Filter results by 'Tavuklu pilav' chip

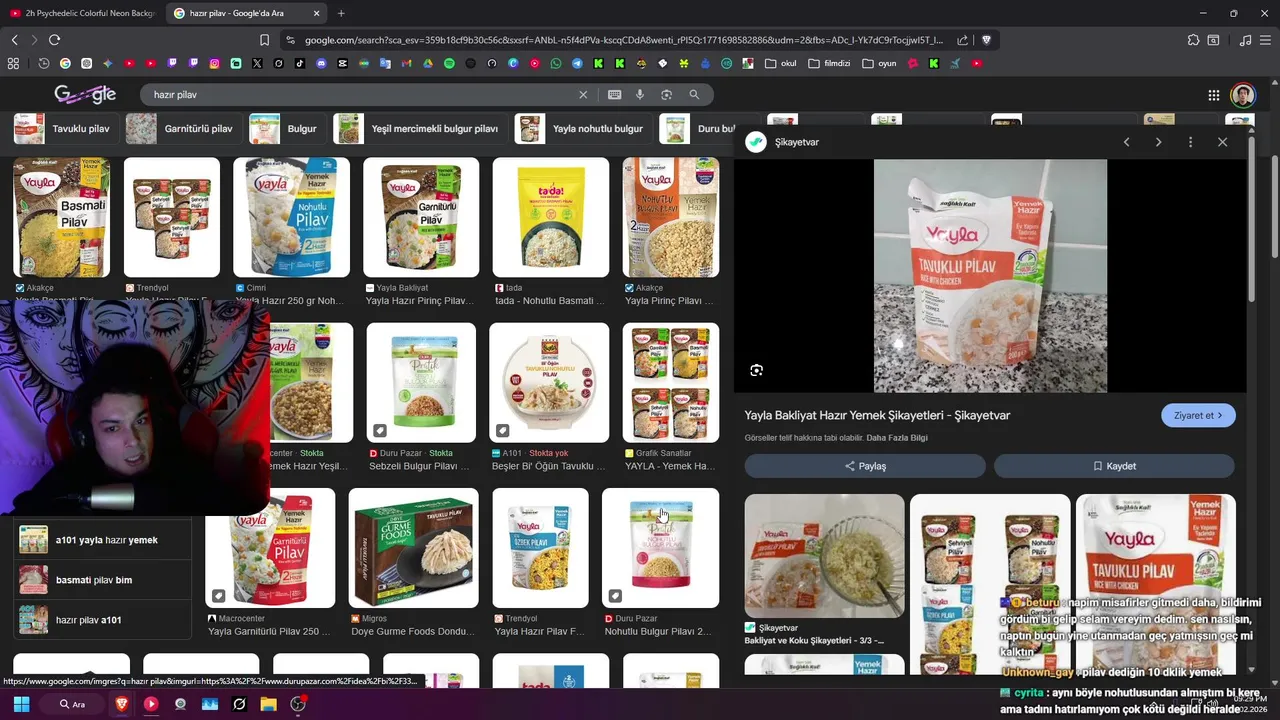(66, 129)
